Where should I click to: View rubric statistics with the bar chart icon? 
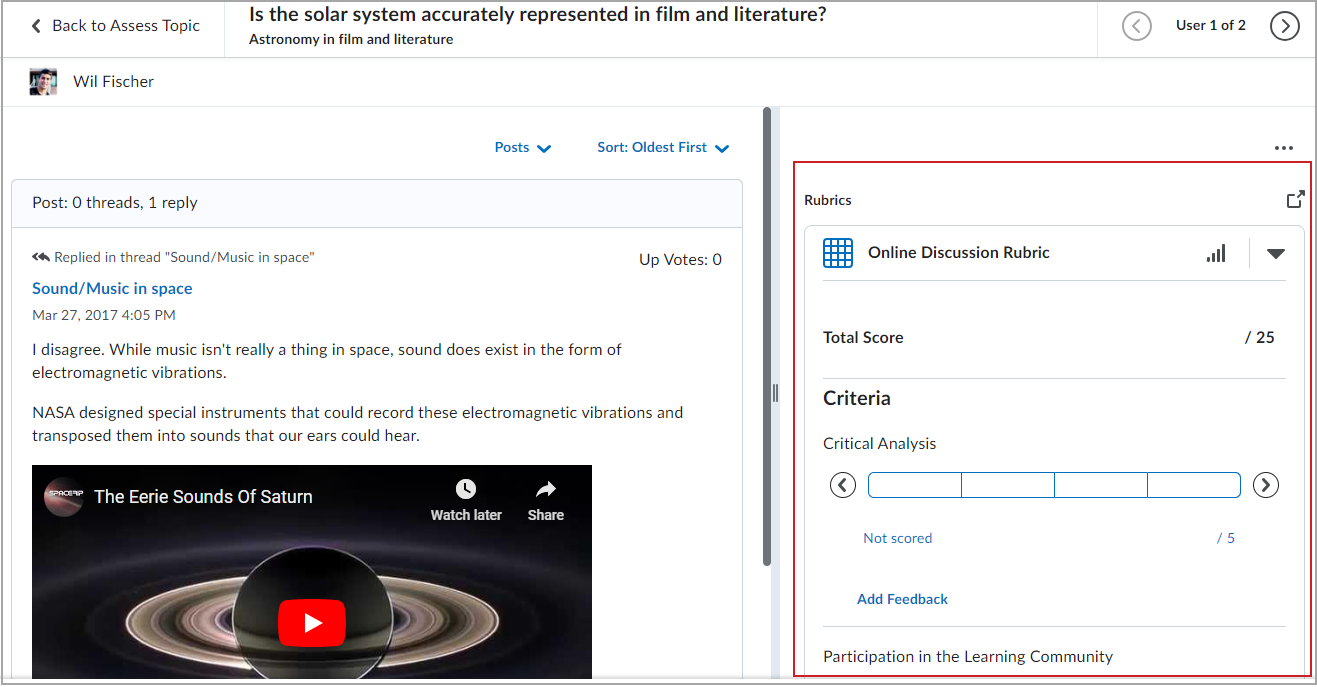click(x=1216, y=252)
